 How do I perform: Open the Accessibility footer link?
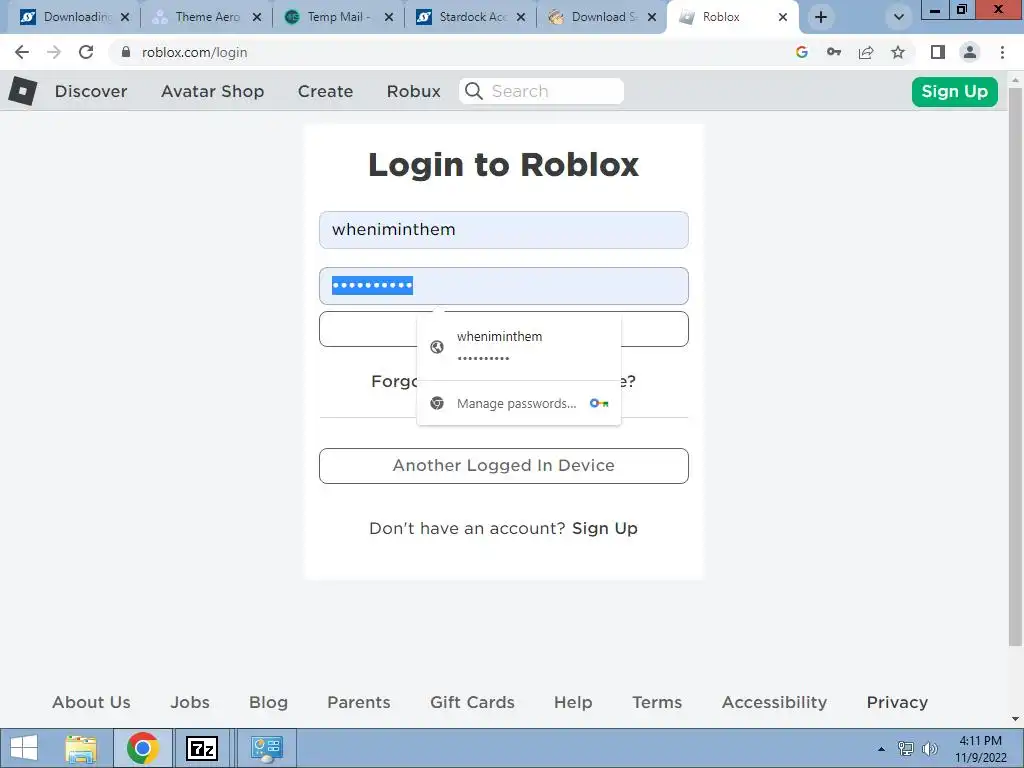[x=774, y=702]
